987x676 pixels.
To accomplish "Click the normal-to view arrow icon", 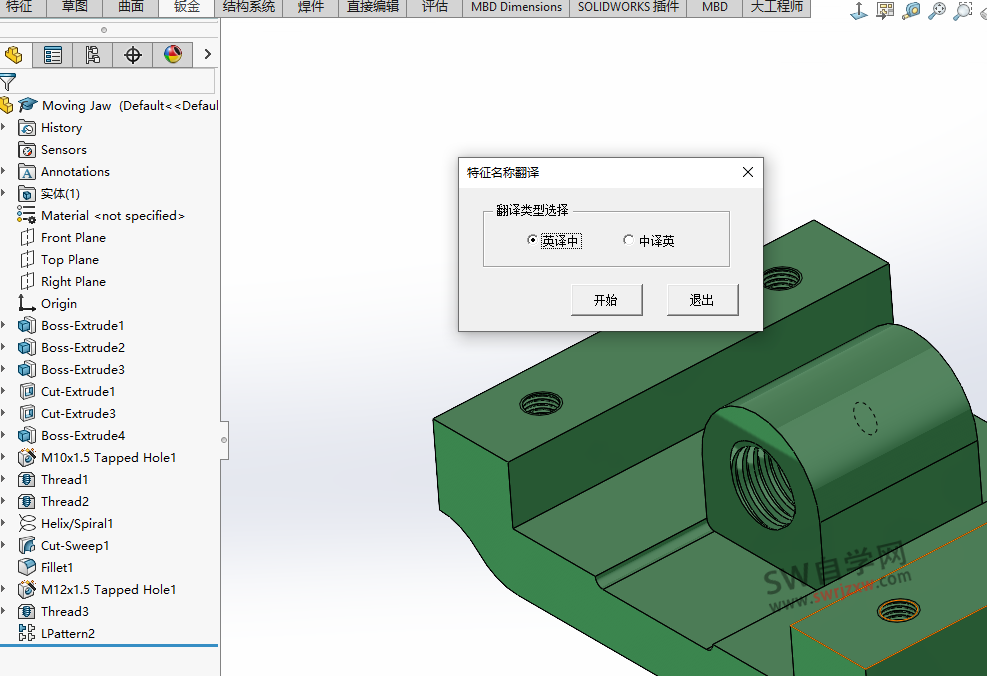I will click(859, 11).
